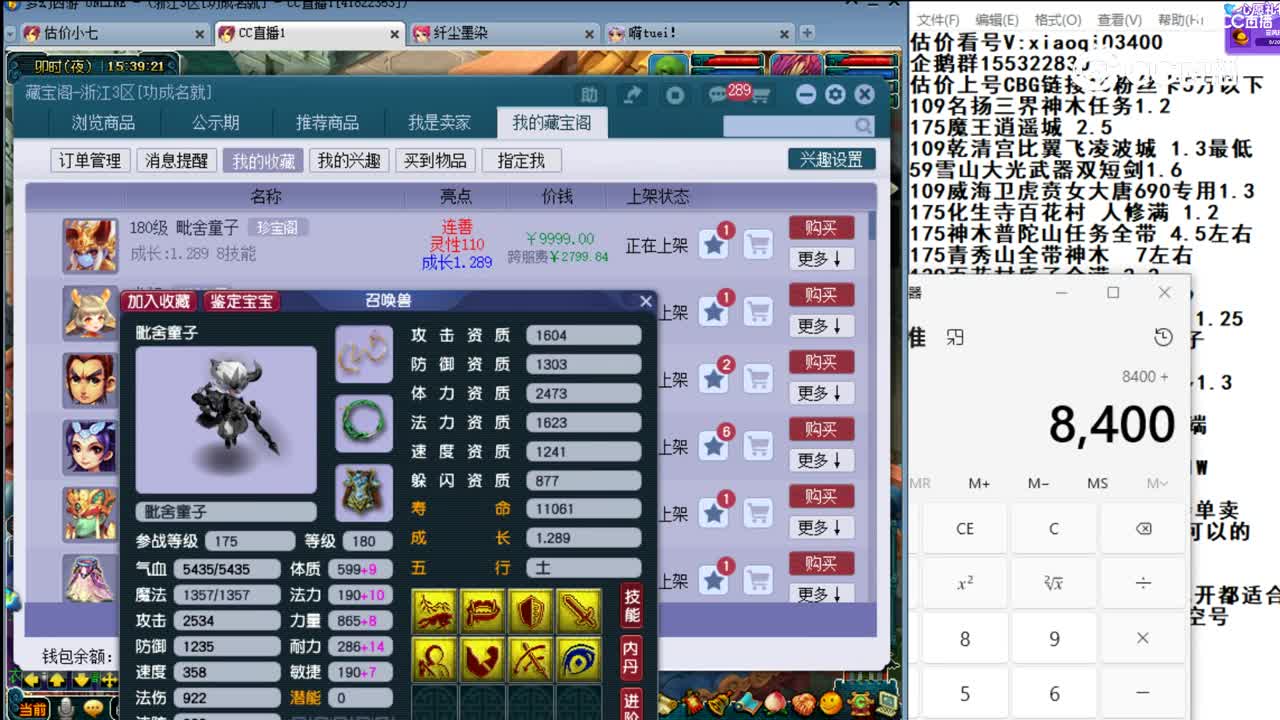Image resolution: width=1280 pixels, height=720 pixels.
Task: Click the search input field in treasure window
Action: [x=789, y=126]
